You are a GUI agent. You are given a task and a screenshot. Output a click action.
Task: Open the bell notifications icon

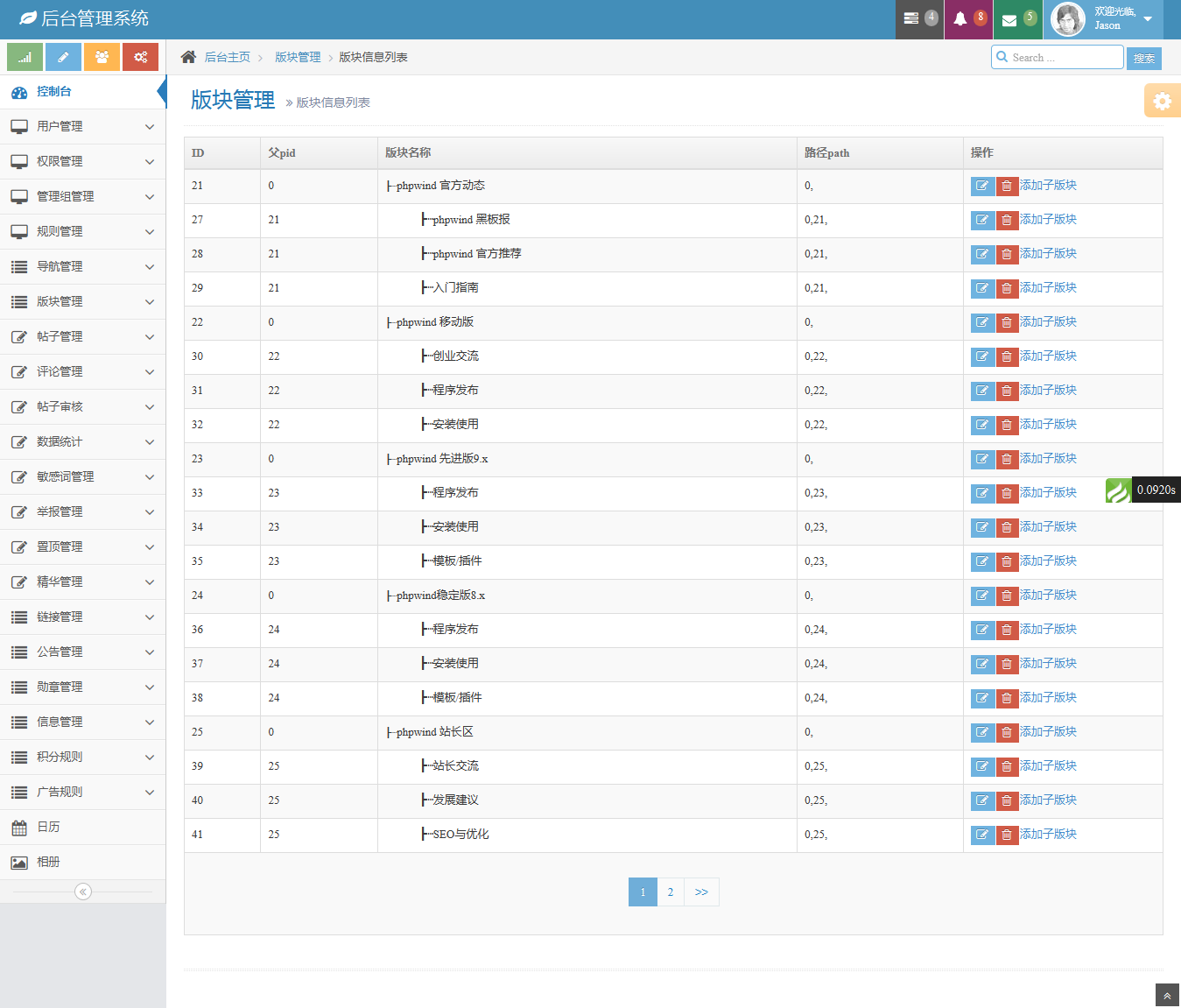tap(960, 19)
